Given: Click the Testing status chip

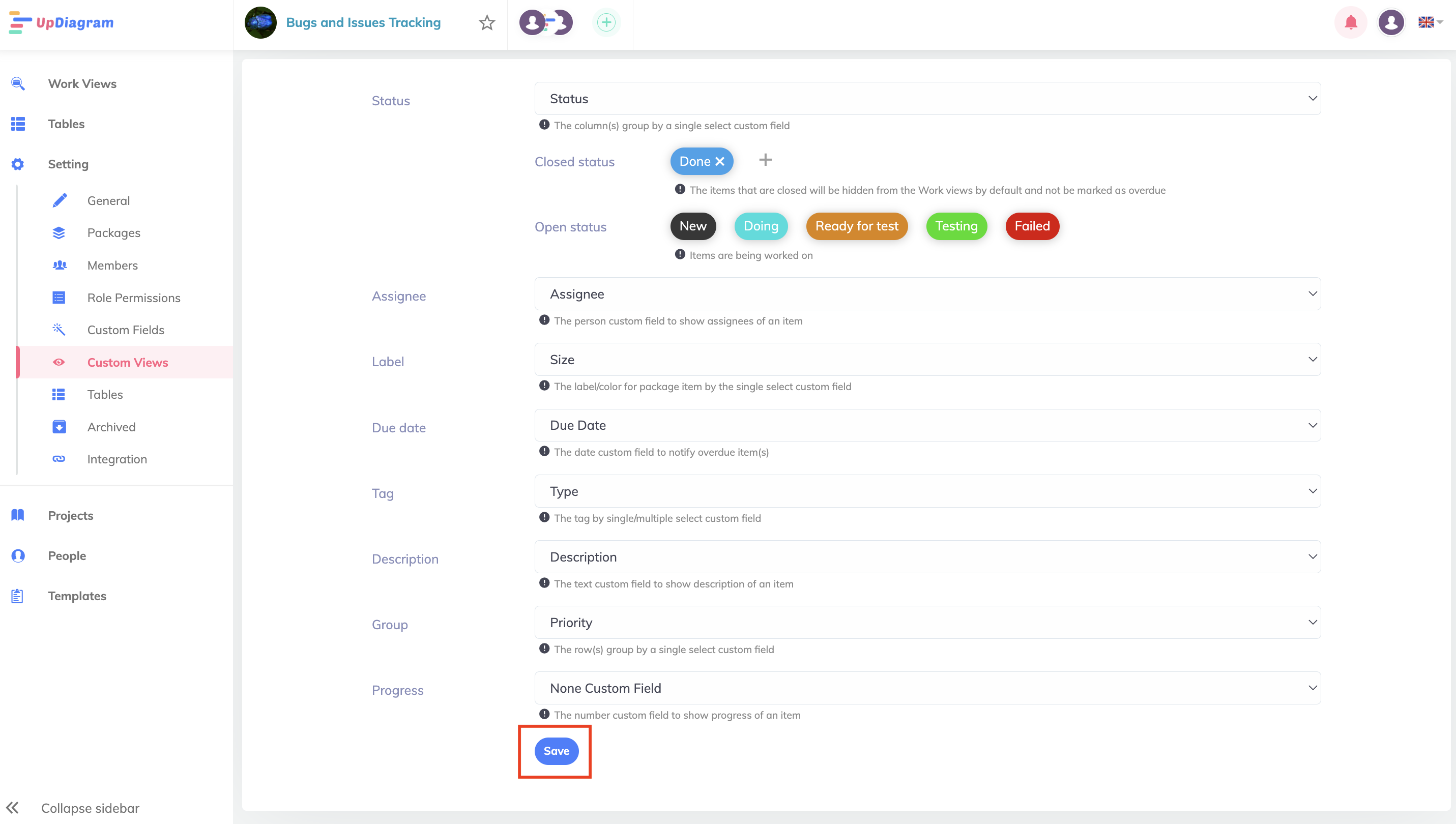Looking at the screenshot, I should pyautogui.click(x=956, y=226).
